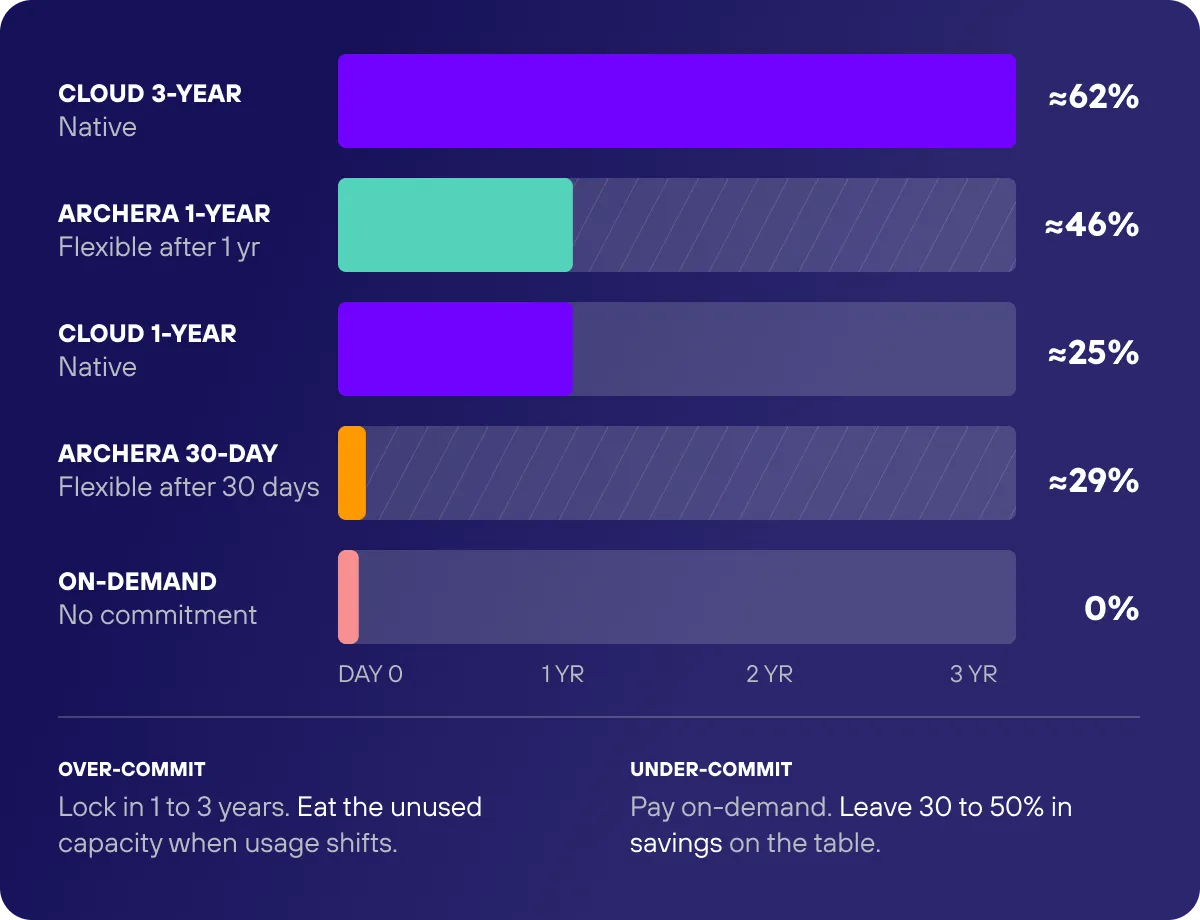Click the UNDER-COMMIT heading
The height and width of the screenshot is (920, 1200).
711,770
